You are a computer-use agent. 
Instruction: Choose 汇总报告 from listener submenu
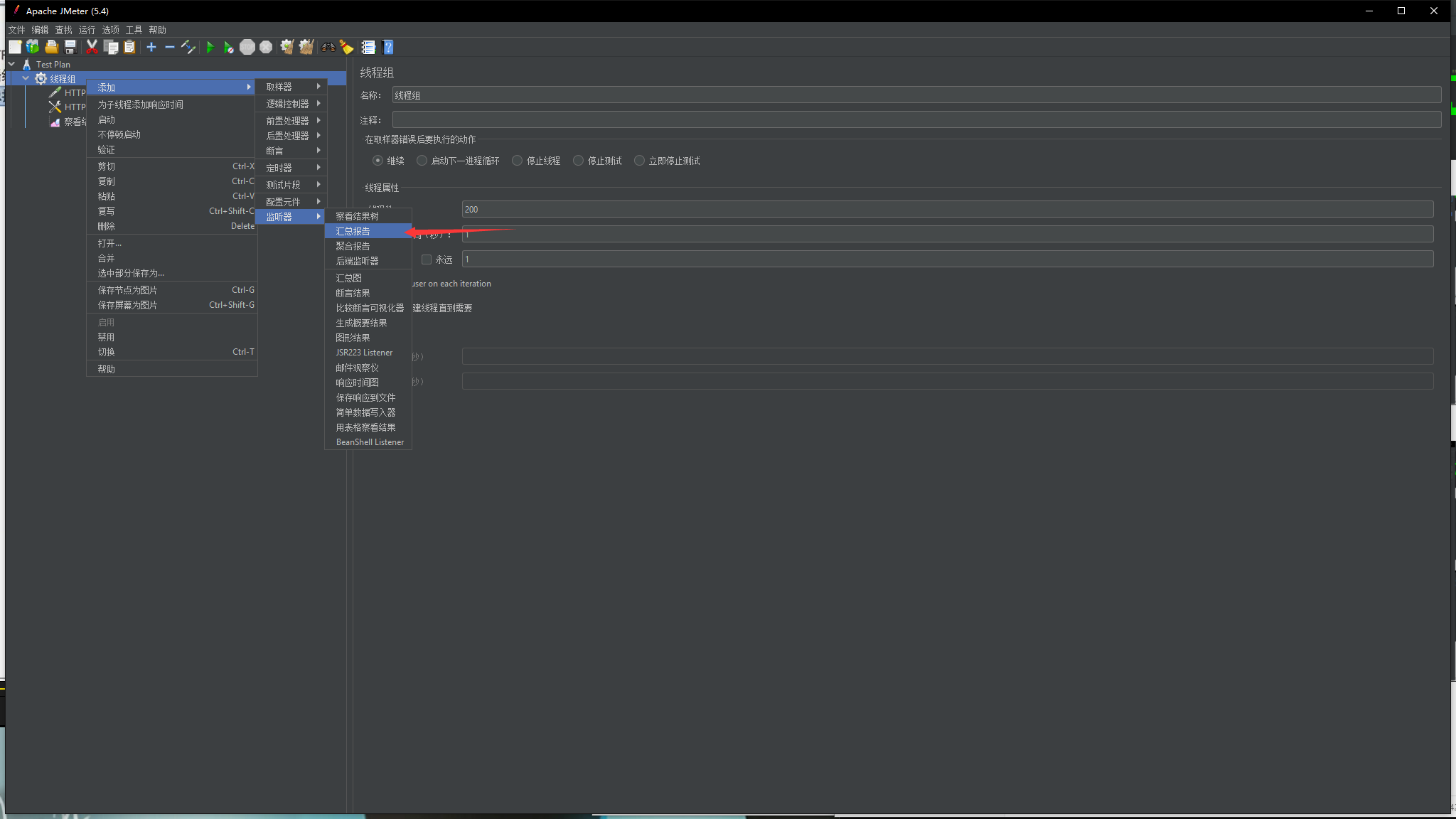pos(353,231)
